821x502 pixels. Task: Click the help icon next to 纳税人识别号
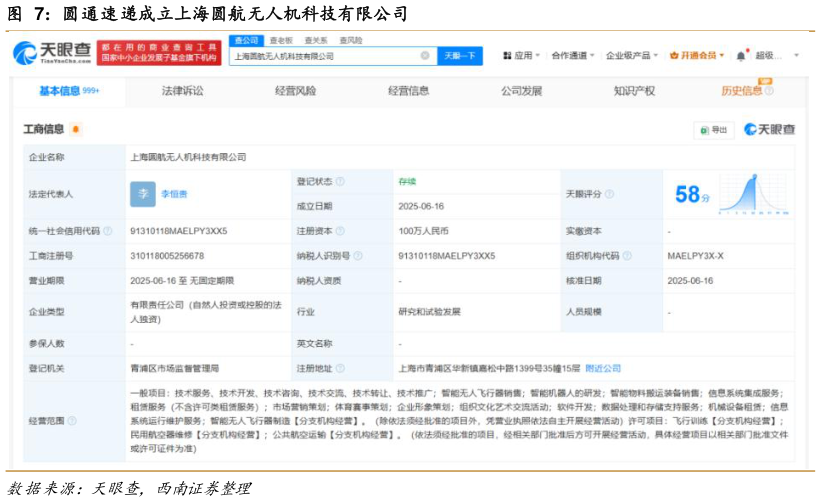(358, 255)
